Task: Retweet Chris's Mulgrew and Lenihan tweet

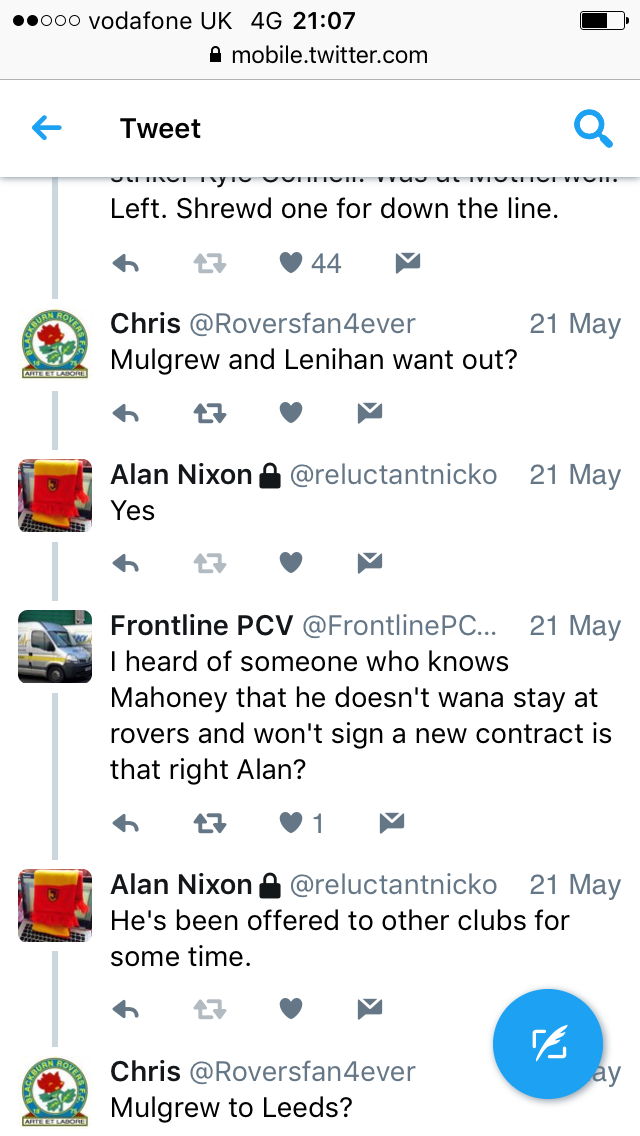Action: pos(209,413)
